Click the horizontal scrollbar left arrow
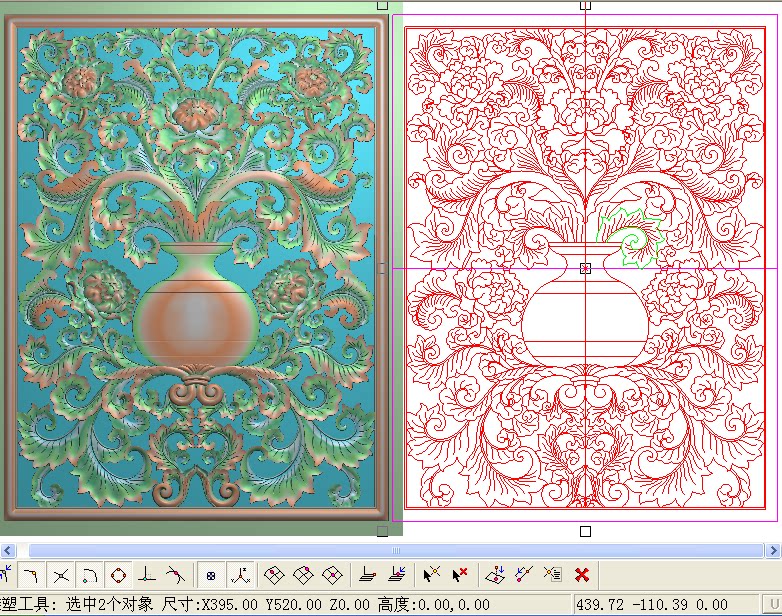 (7, 551)
